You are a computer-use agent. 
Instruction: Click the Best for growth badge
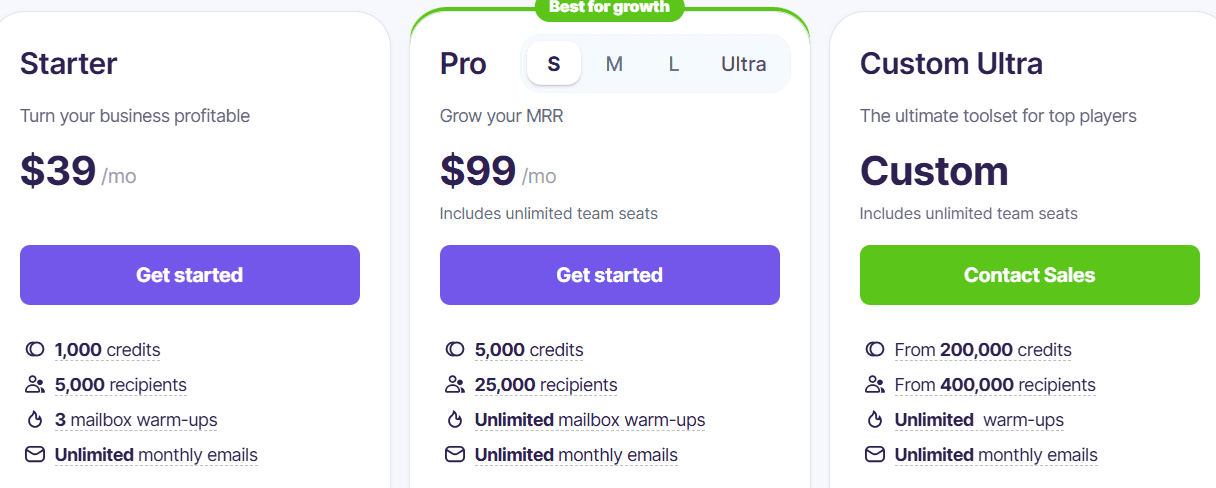(610, 7)
